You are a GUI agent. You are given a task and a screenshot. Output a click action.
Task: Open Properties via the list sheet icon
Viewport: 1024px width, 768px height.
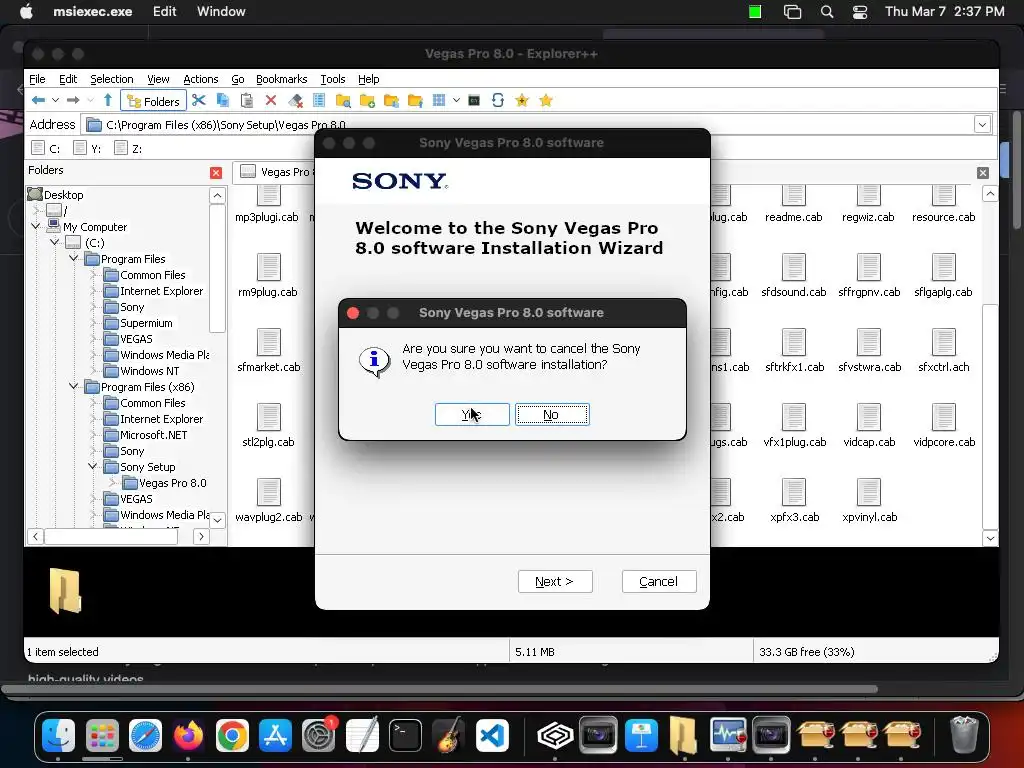[x=319, y=101]
